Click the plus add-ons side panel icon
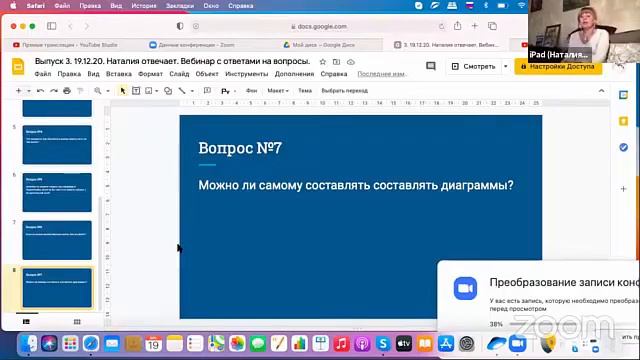This screenshot has height=360, width=640. 623,189
